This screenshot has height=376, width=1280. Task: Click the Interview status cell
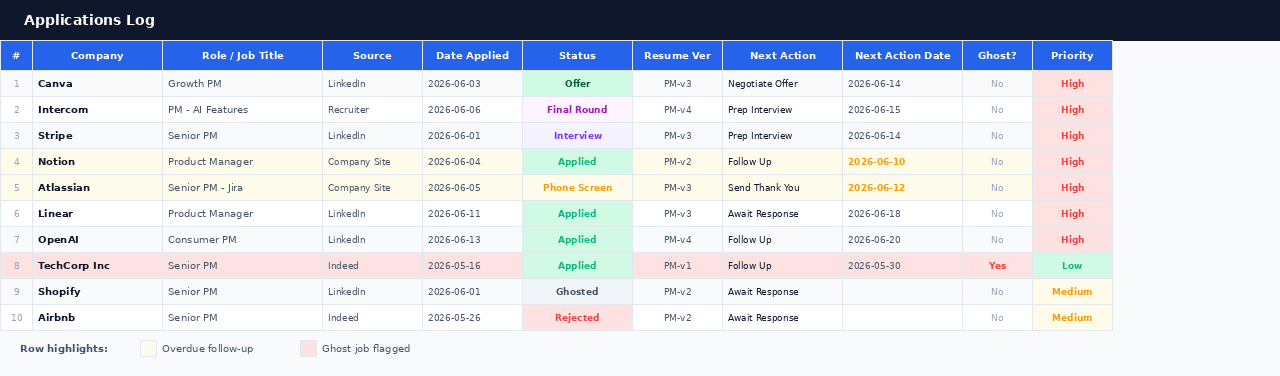(x=577, y=136)
